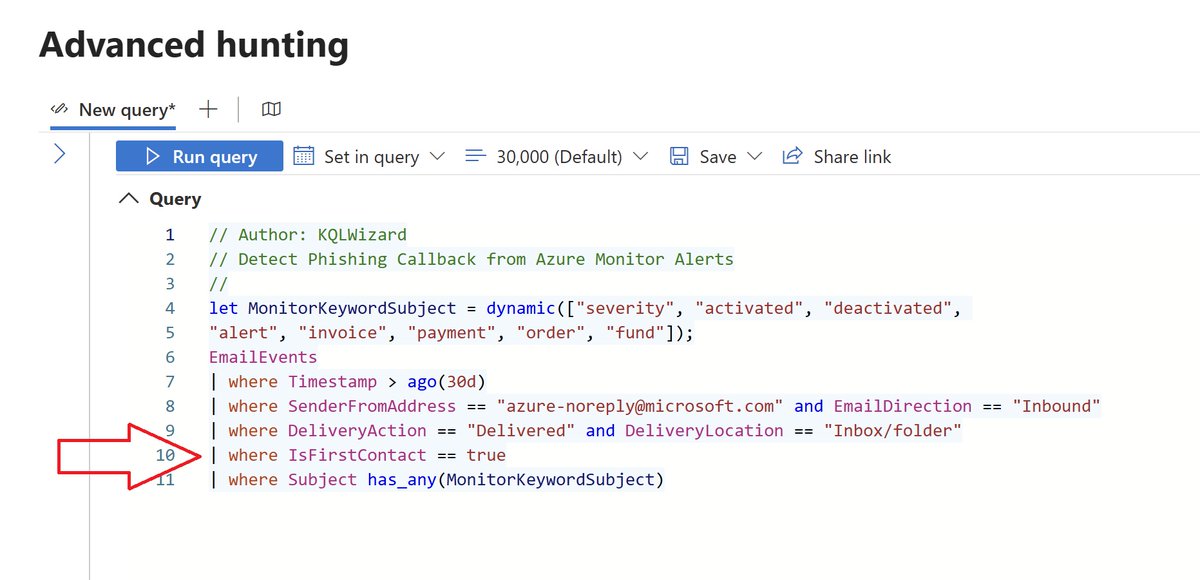
Task: Click the "fund" keyword string on line 5
Action: (x=636, y=333)
